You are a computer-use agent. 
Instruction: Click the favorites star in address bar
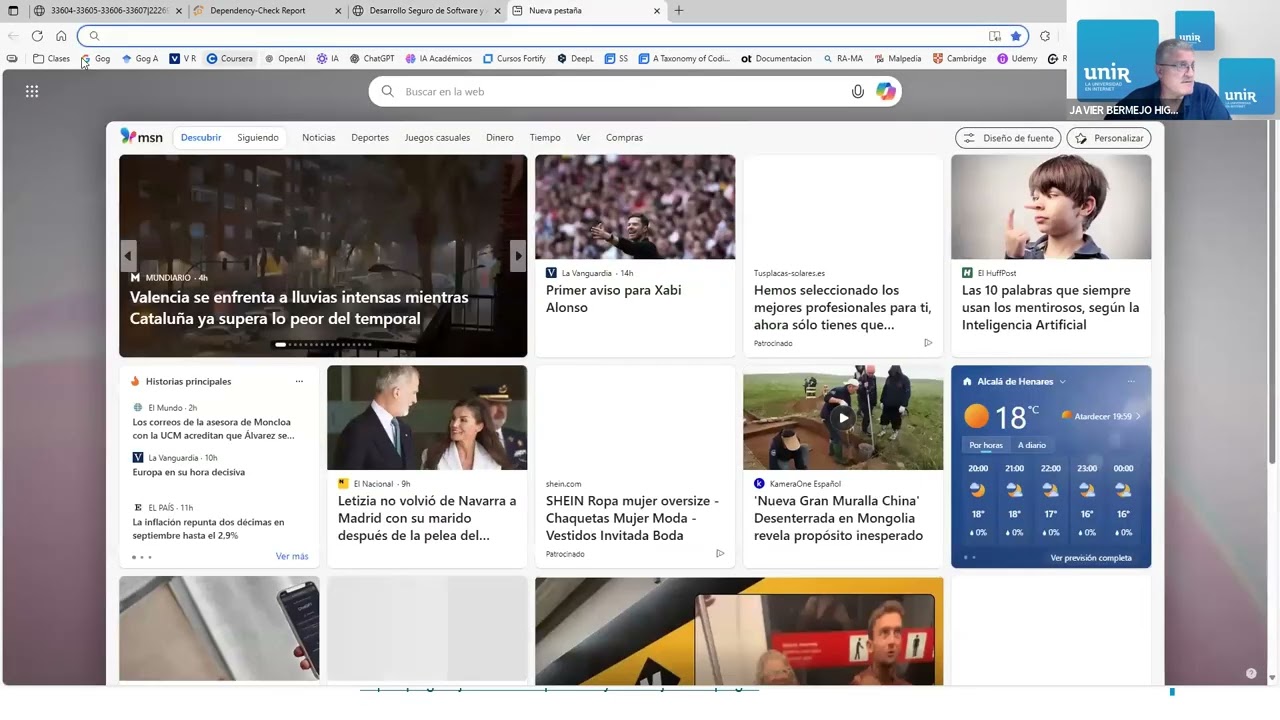coord(1016,36)
